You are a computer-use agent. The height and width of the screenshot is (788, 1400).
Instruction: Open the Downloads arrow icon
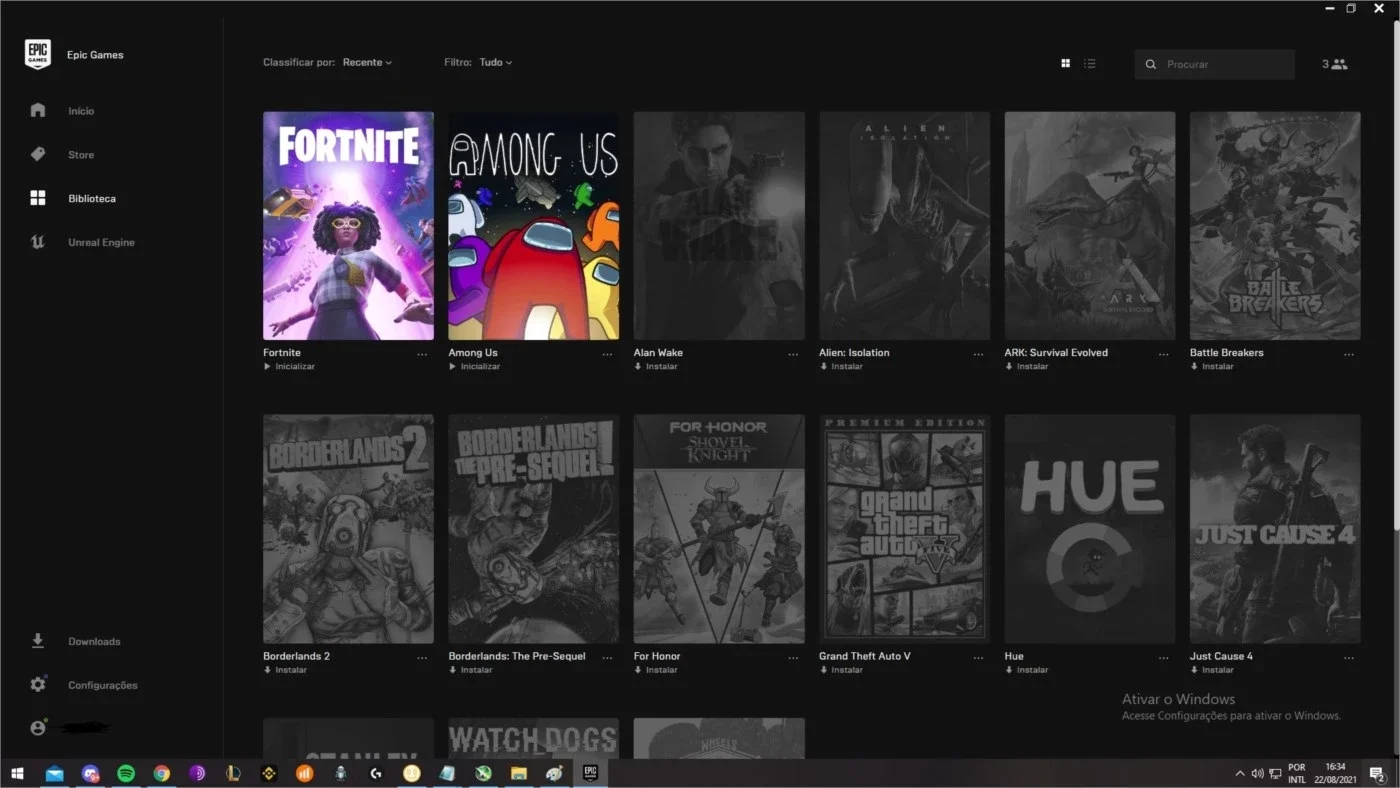[x=38, y=641]
